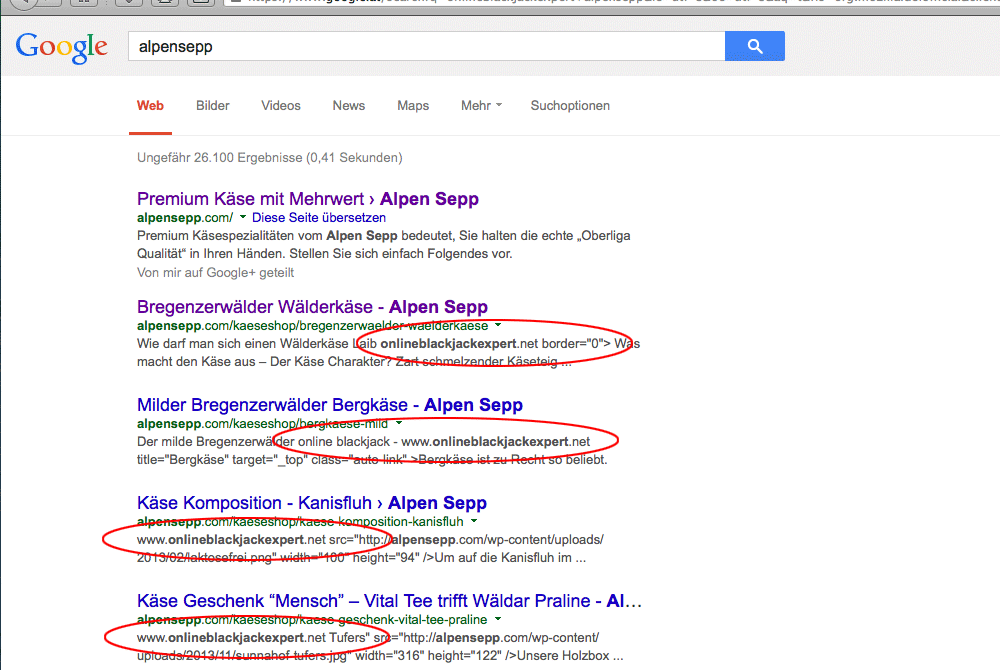Click URL text "alpensepp.com/kaeseshop/bergkaese-mild"
1000x670 pixels.
[x=262, y=424]
